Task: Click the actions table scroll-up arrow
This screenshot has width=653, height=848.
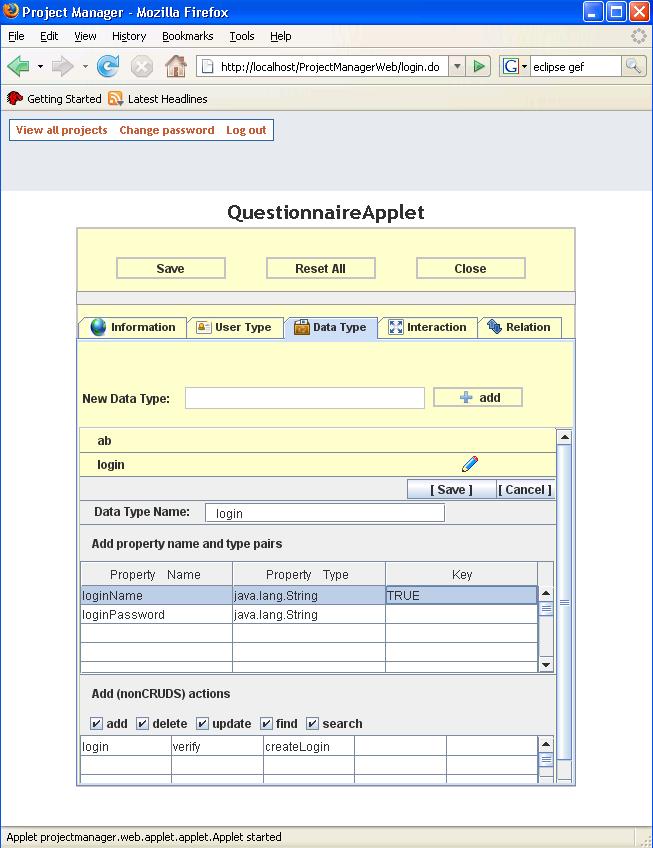Action: (x=546, y=744)
